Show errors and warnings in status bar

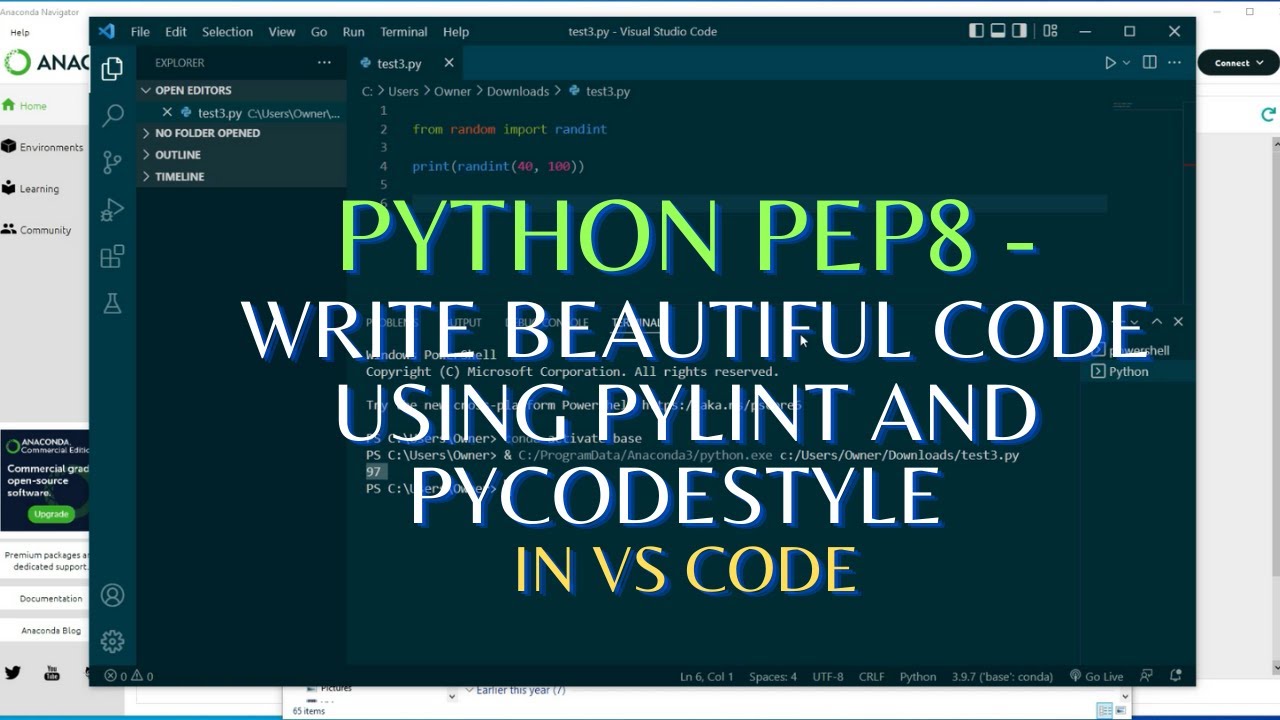[129, 676]
